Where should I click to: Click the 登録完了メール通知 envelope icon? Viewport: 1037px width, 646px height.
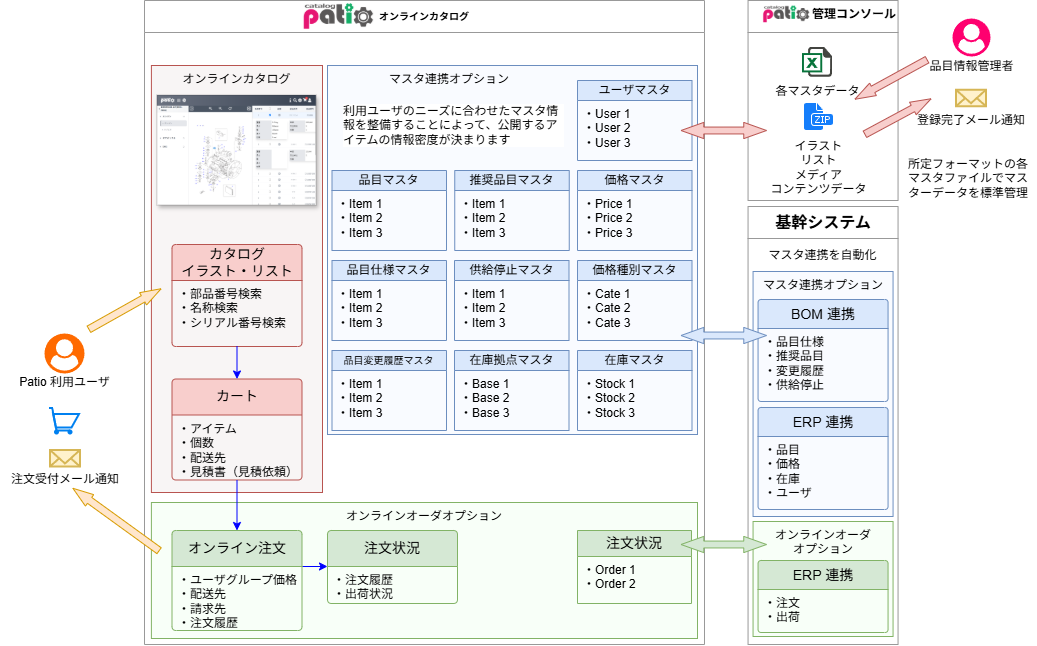tap(970, 98)
